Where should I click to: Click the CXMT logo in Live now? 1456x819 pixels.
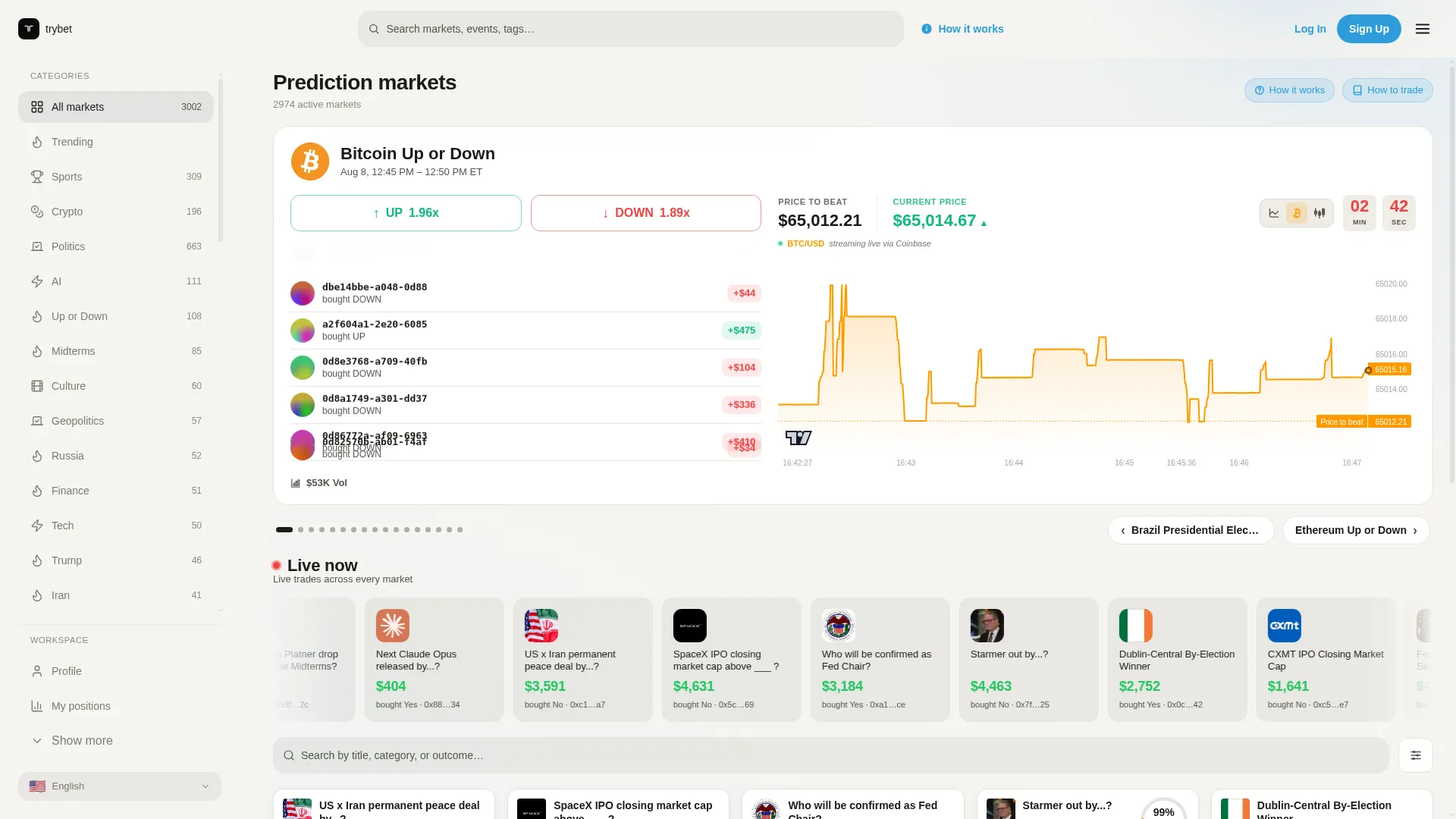(1285, 626)
